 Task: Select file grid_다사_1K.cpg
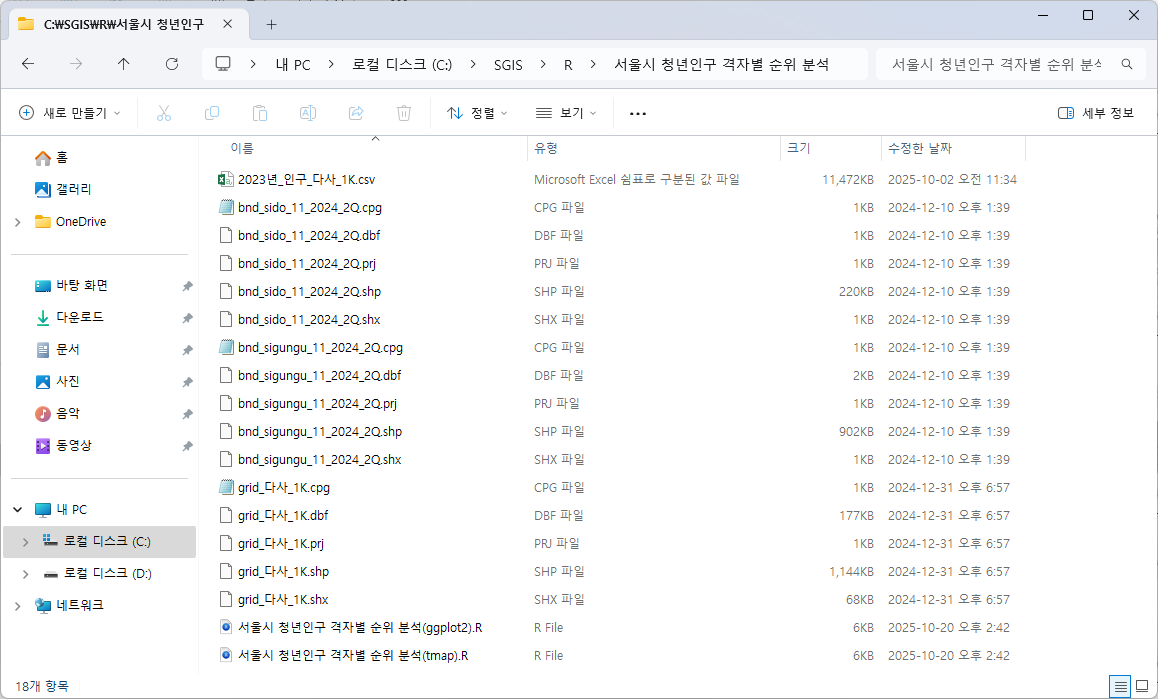point(284,488)
